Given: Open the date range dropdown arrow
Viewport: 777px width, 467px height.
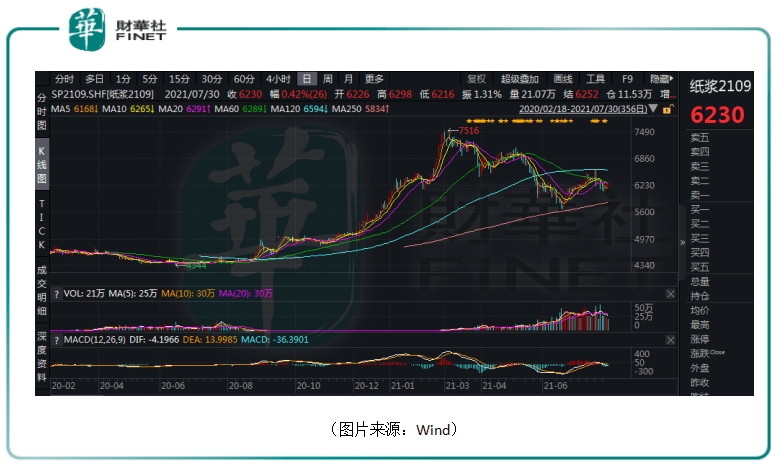Looking at the screenshot, I should (x=653, y=108).
